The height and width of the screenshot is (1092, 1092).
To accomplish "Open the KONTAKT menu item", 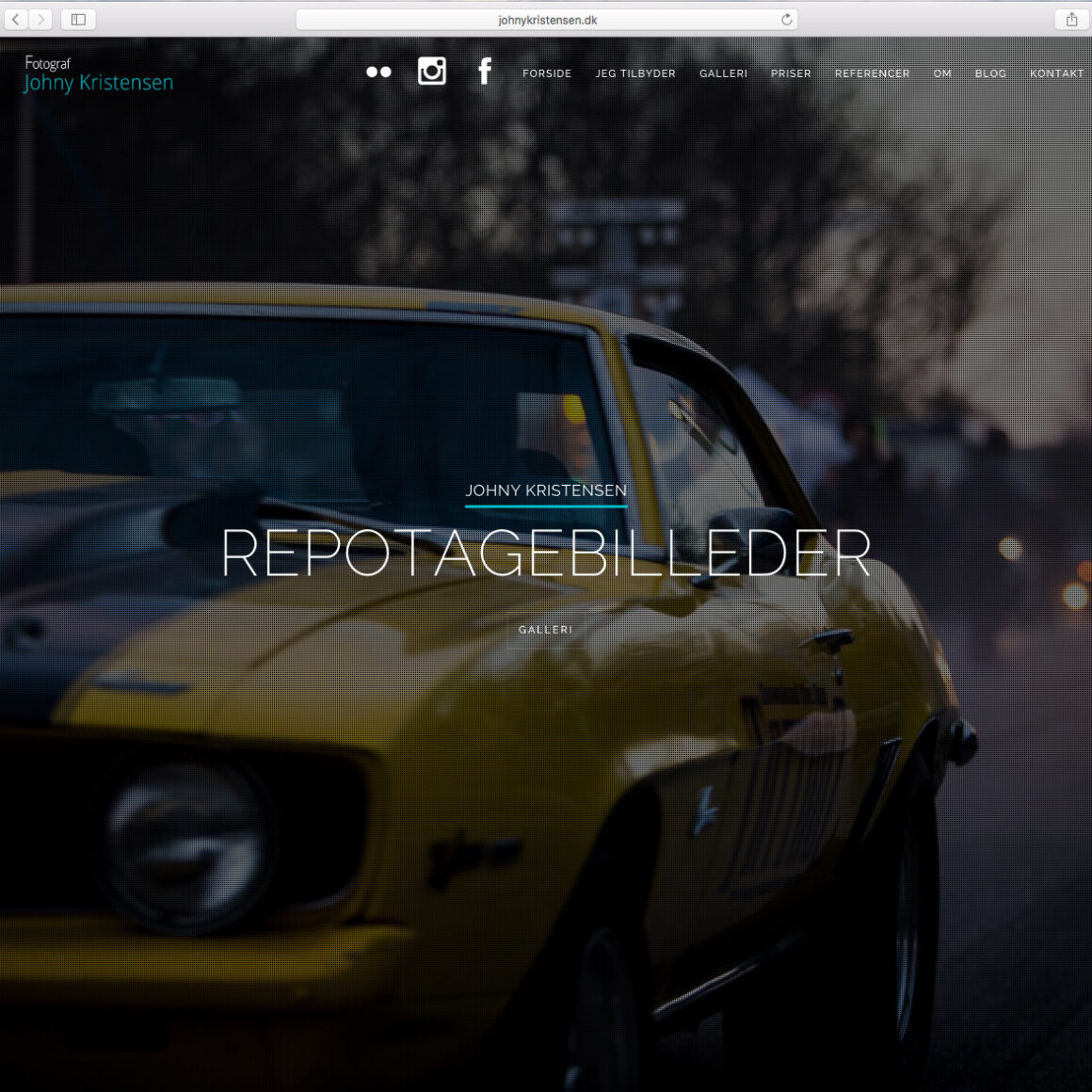I will (1056, 73).
